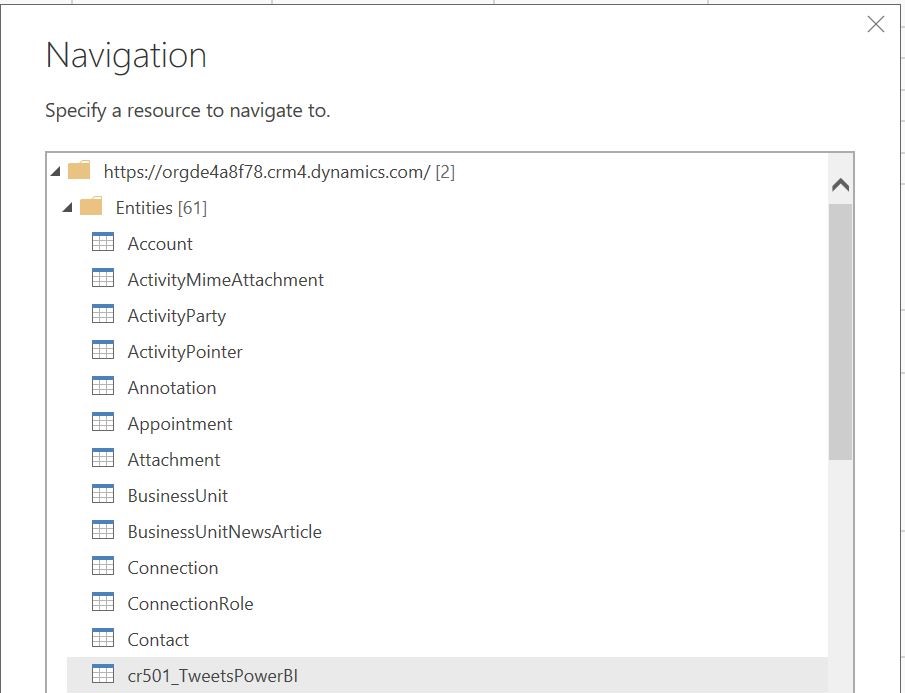
Task: Click the table icon beside Contact
Action: tap(103, 638)
